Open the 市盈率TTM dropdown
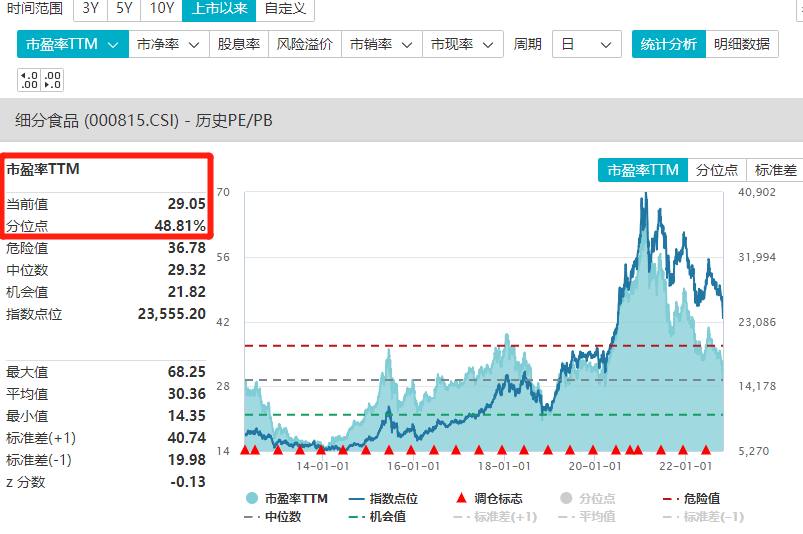Image resolution: width=803 pixels, height=534 pixels. [72, 45]
